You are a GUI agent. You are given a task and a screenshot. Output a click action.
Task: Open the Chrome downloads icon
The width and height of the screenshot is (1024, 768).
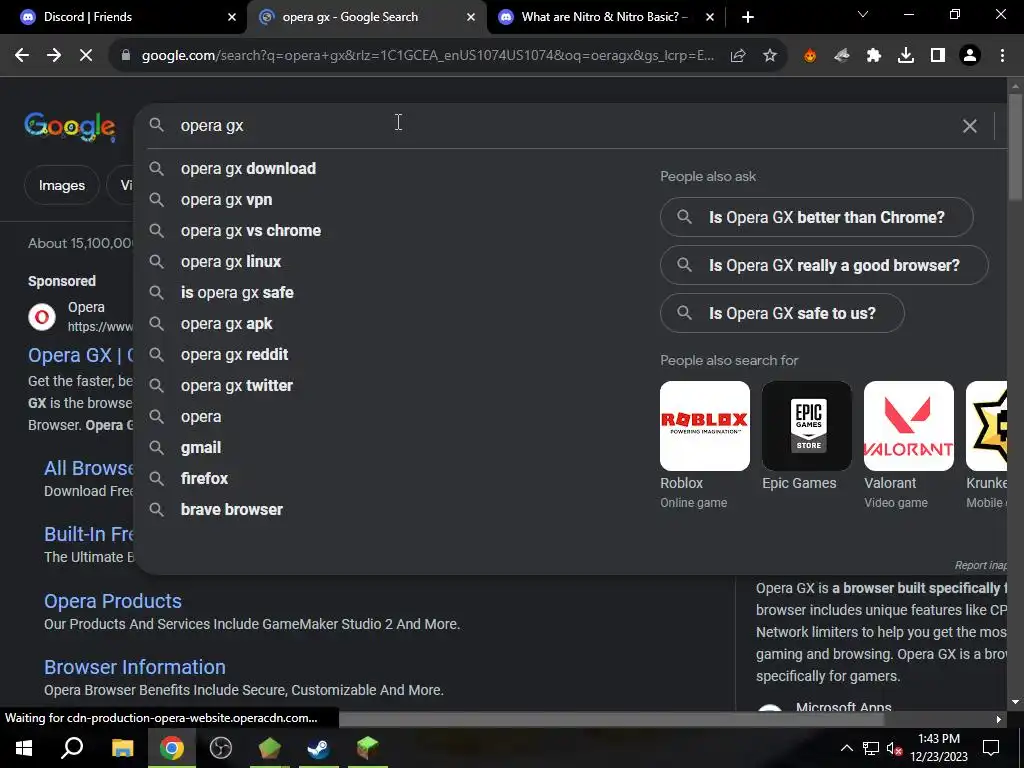click(x=906, y=56)
